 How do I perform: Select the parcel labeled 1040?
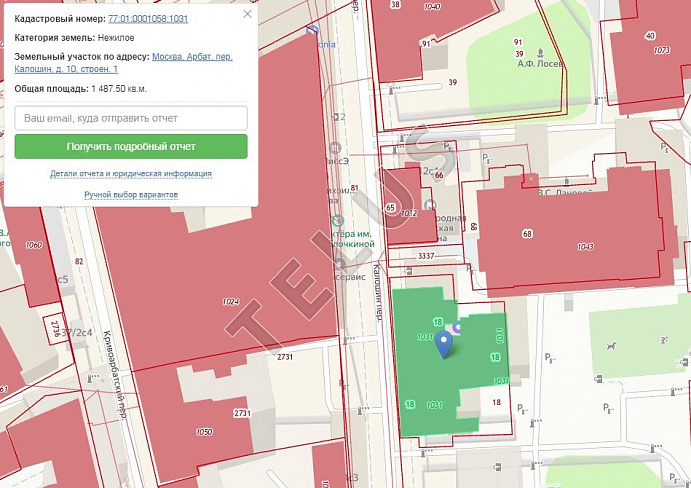pos(432,7)
